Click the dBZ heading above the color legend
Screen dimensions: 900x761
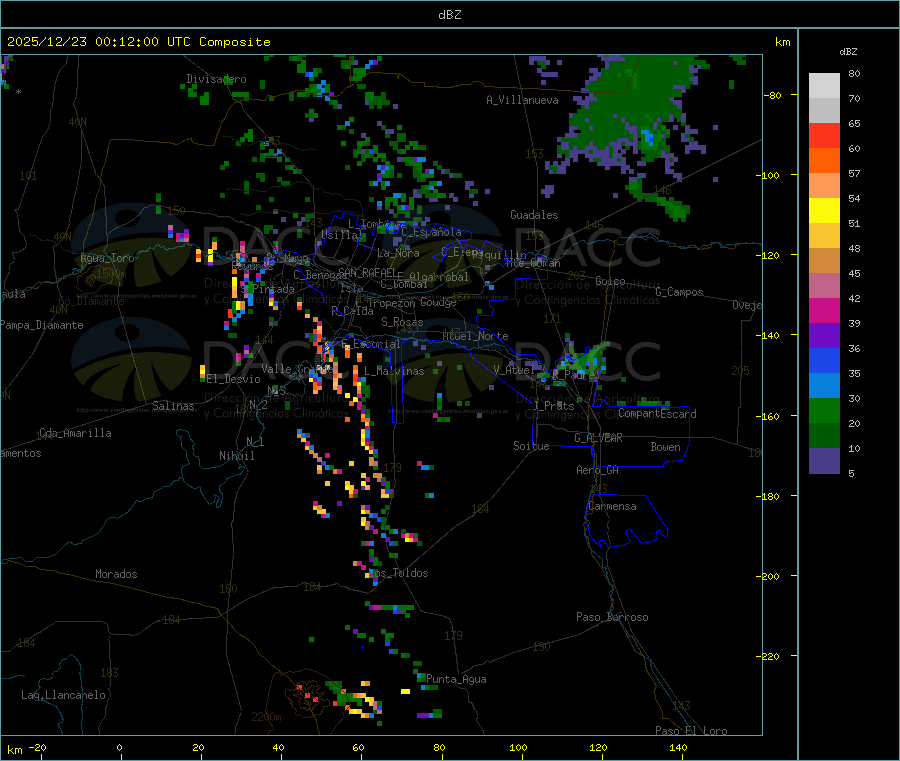click(x=848, y=52)
